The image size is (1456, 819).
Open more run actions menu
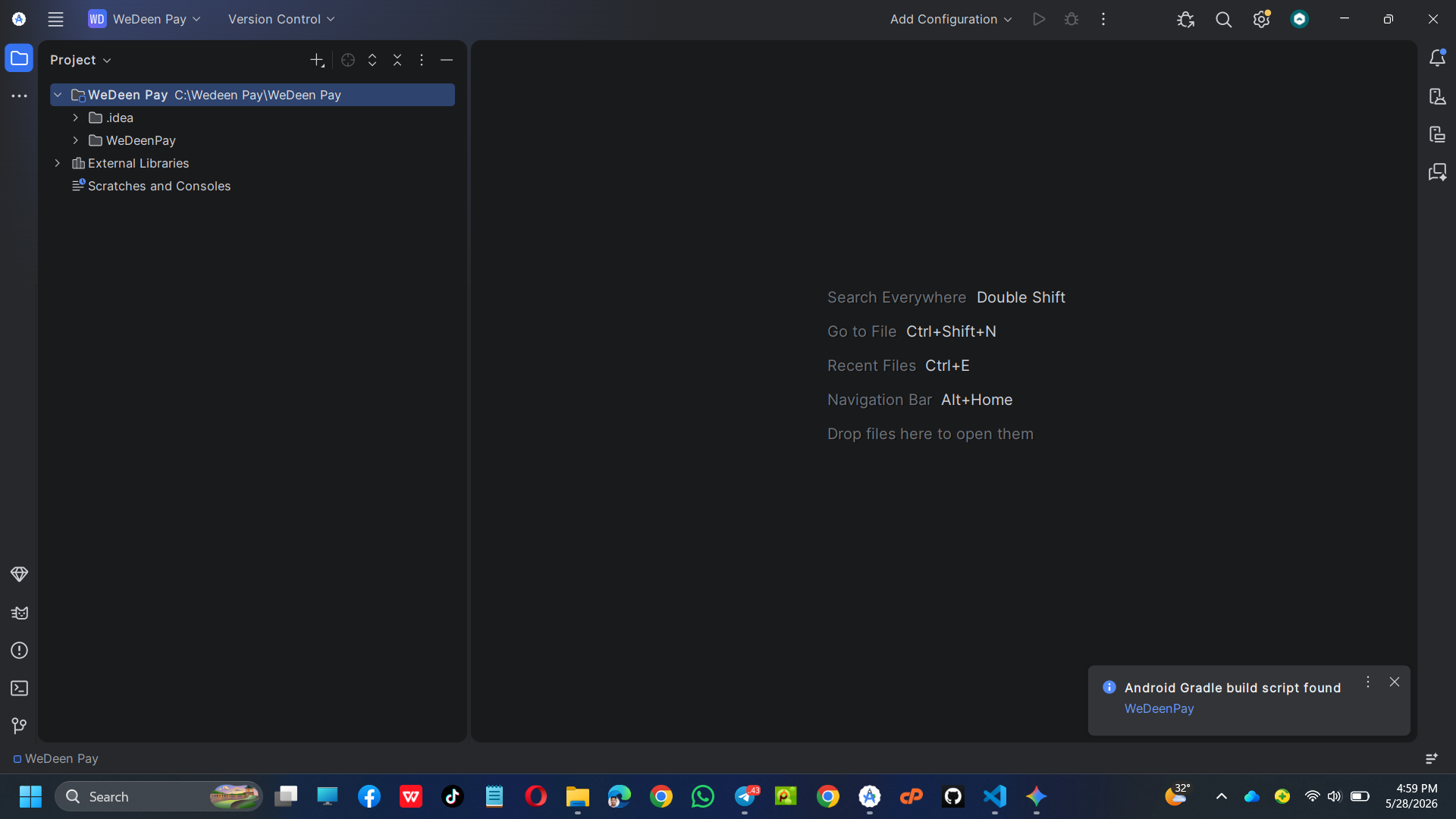[1103, 19]
